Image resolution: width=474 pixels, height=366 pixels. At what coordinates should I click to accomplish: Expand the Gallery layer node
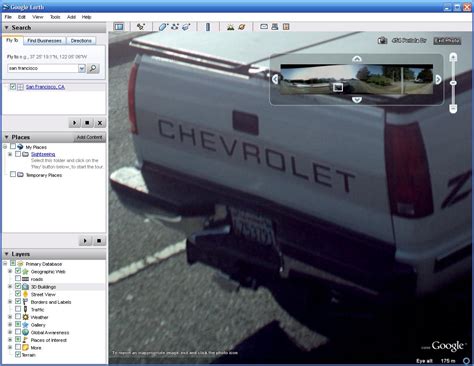coord(10,325)
